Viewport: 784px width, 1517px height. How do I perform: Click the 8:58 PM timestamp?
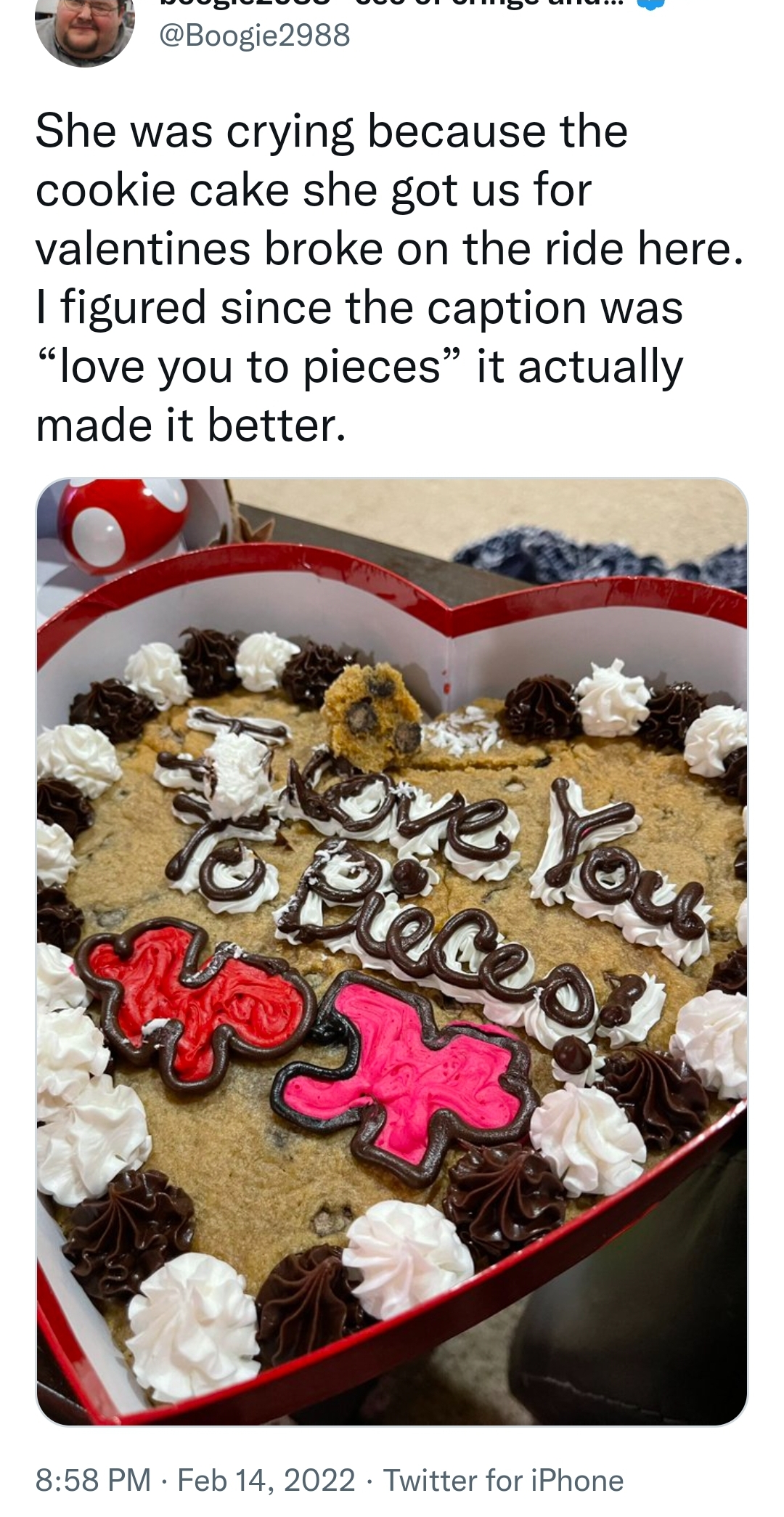click(x=93, y=1479)
